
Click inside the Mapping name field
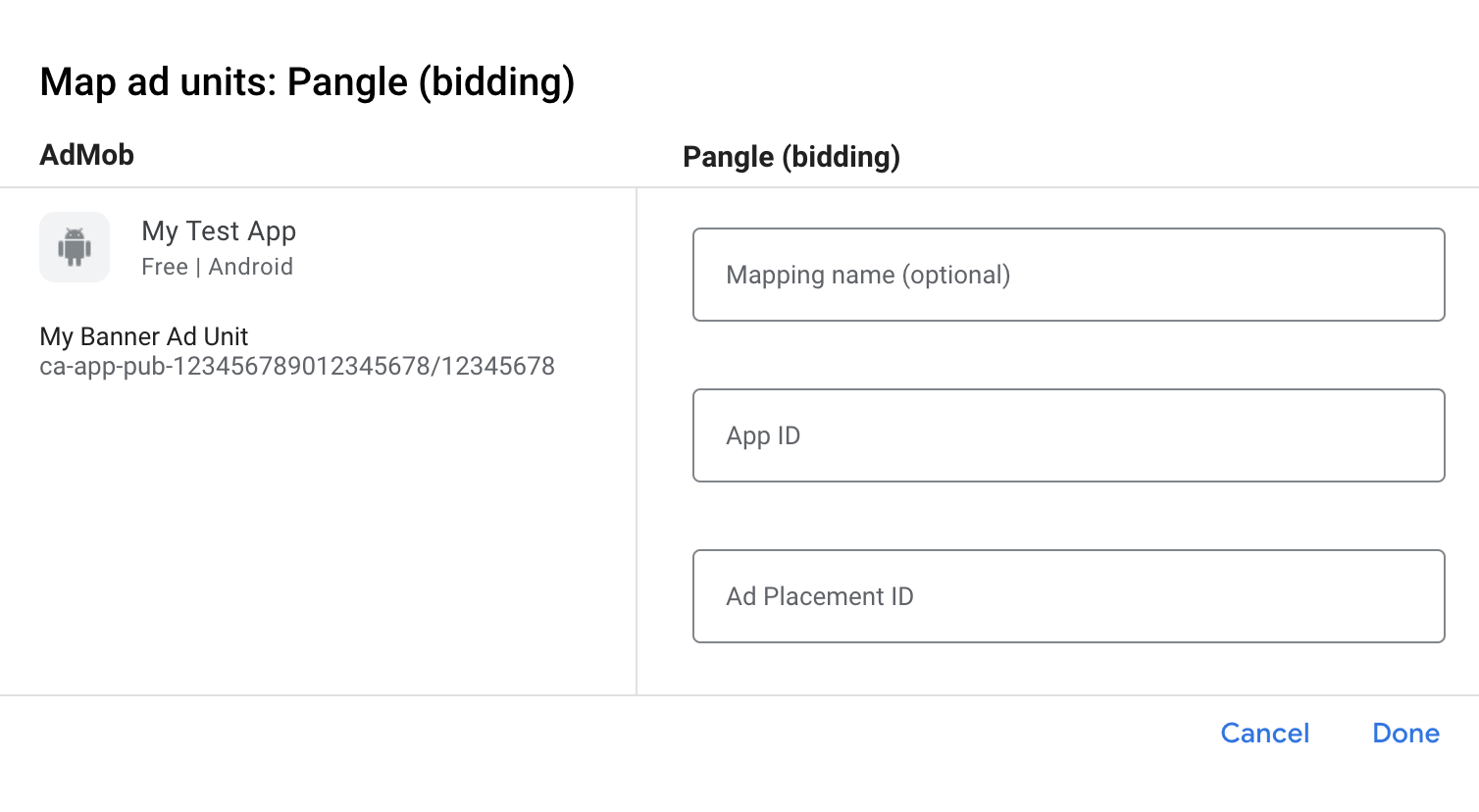click(1068, 275)
